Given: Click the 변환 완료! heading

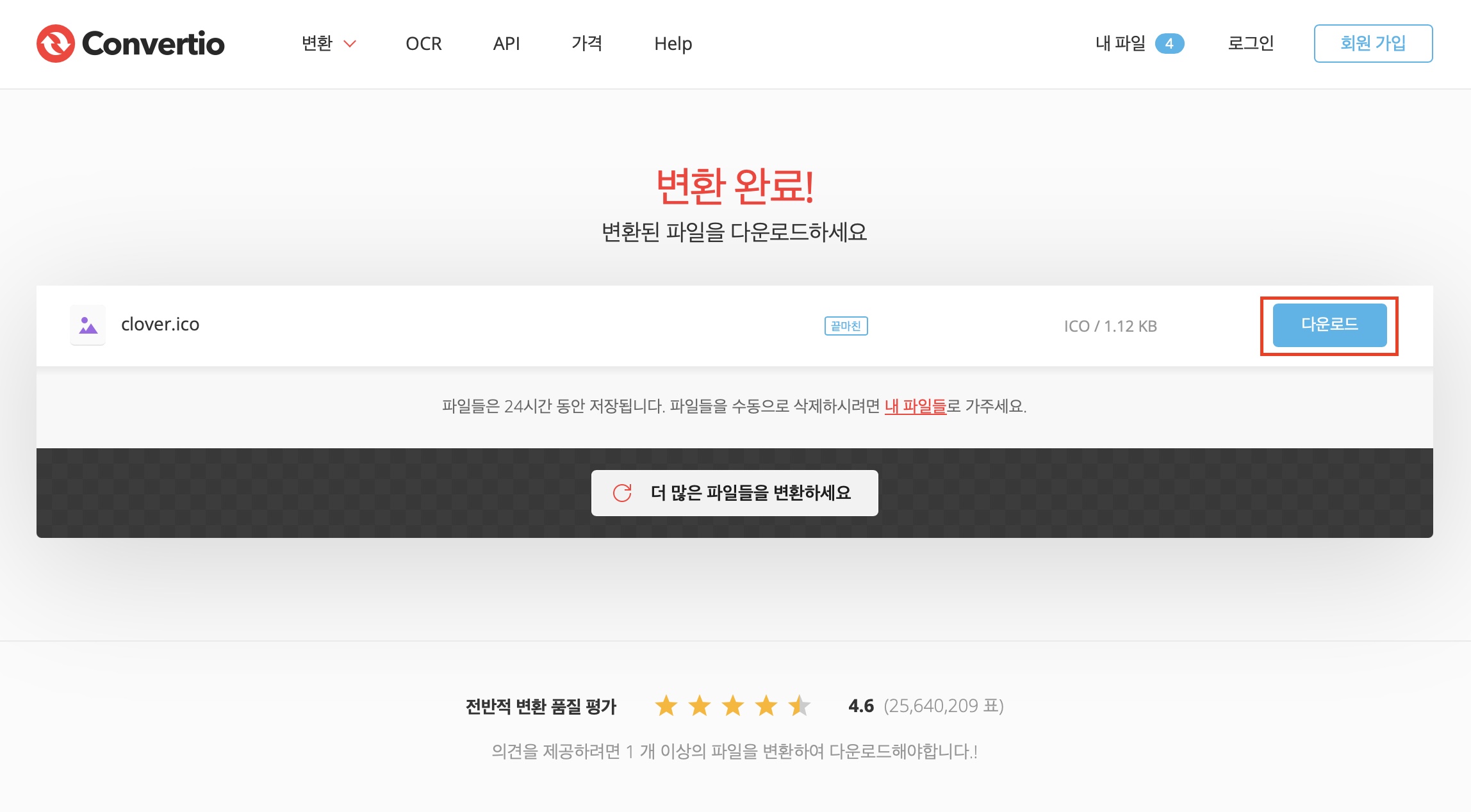Looking at the screenshot, I should pyautogui.click(x=735, y=186).
